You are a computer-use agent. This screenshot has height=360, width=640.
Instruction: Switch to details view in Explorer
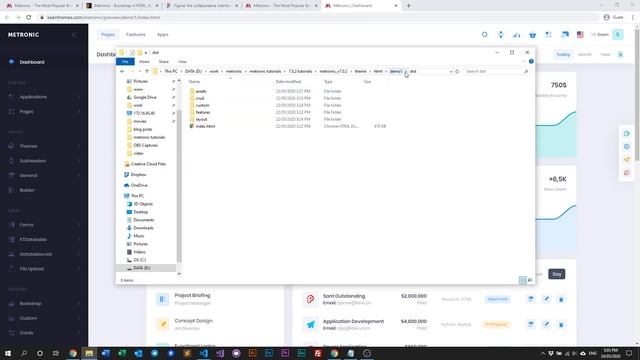(522, 280)
